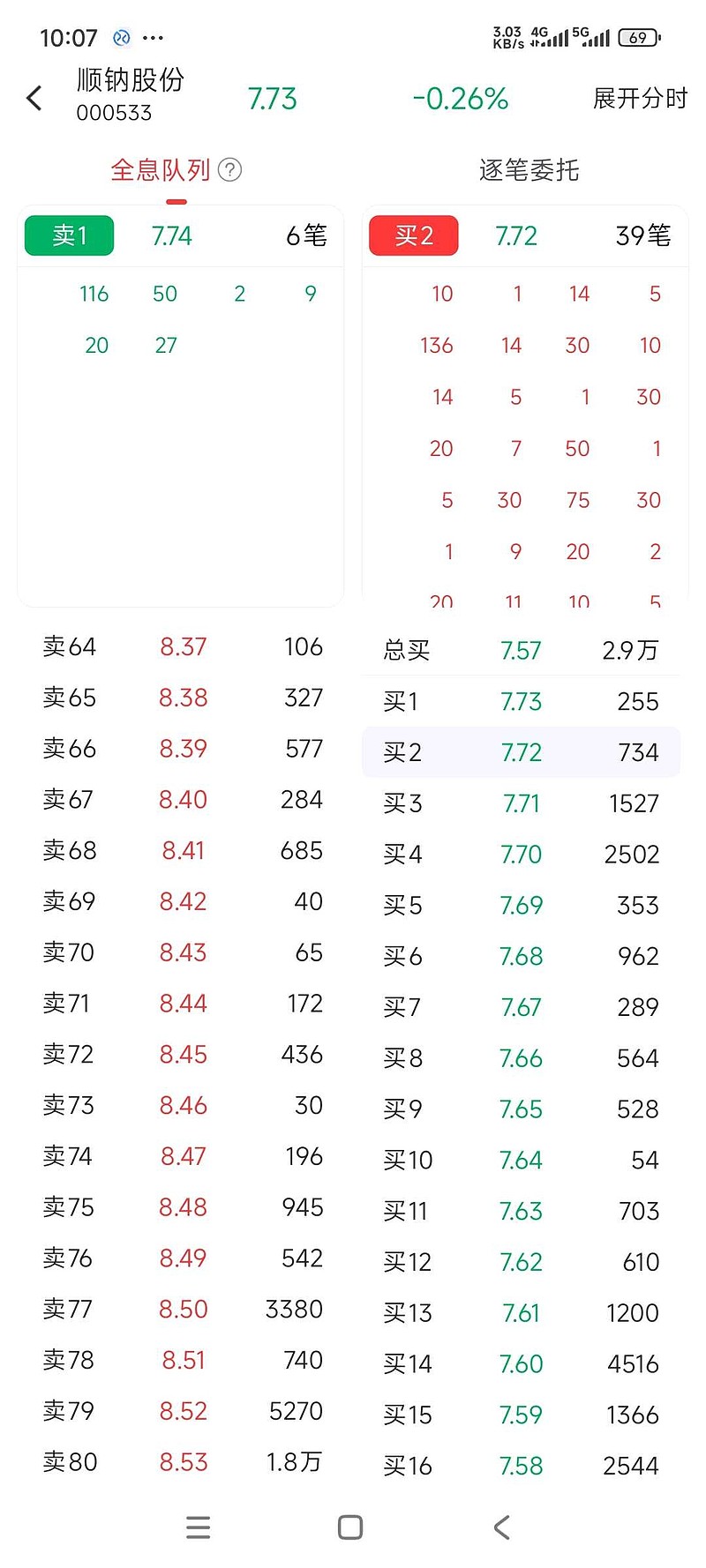Tap the 顺钠股份 000533 stock title

coord(130,94)
